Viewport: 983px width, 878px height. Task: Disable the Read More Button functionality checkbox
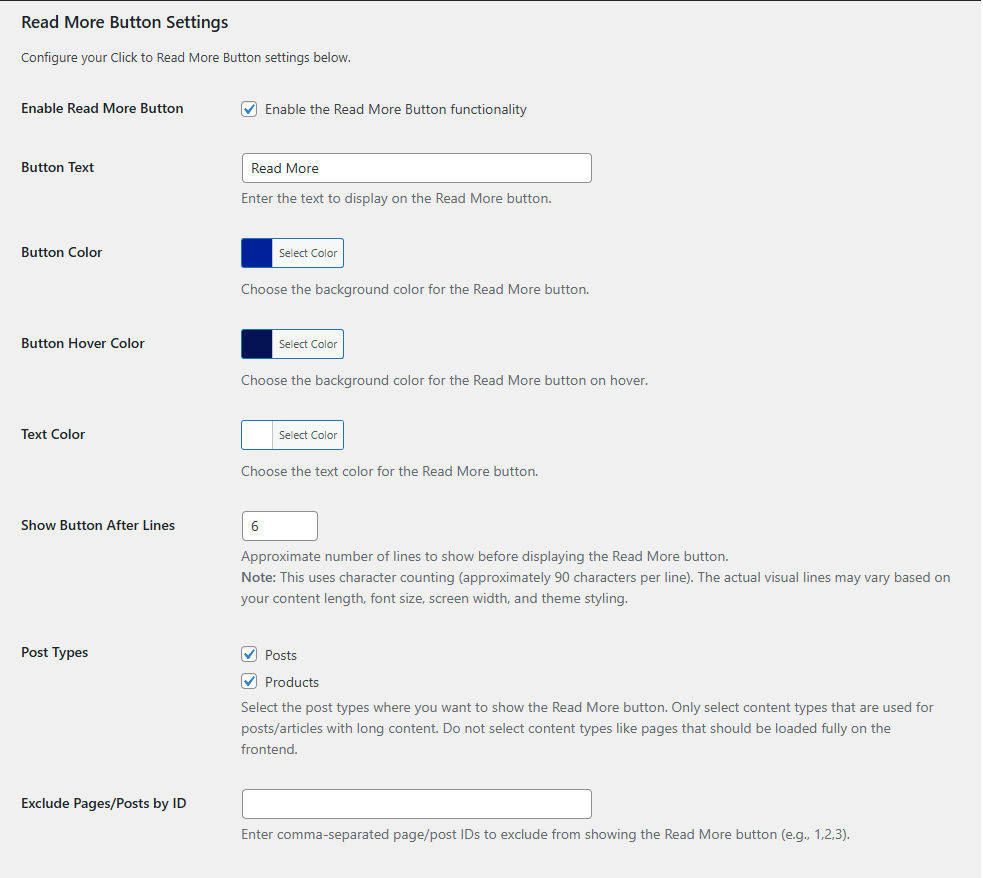(x=248, y=109)
